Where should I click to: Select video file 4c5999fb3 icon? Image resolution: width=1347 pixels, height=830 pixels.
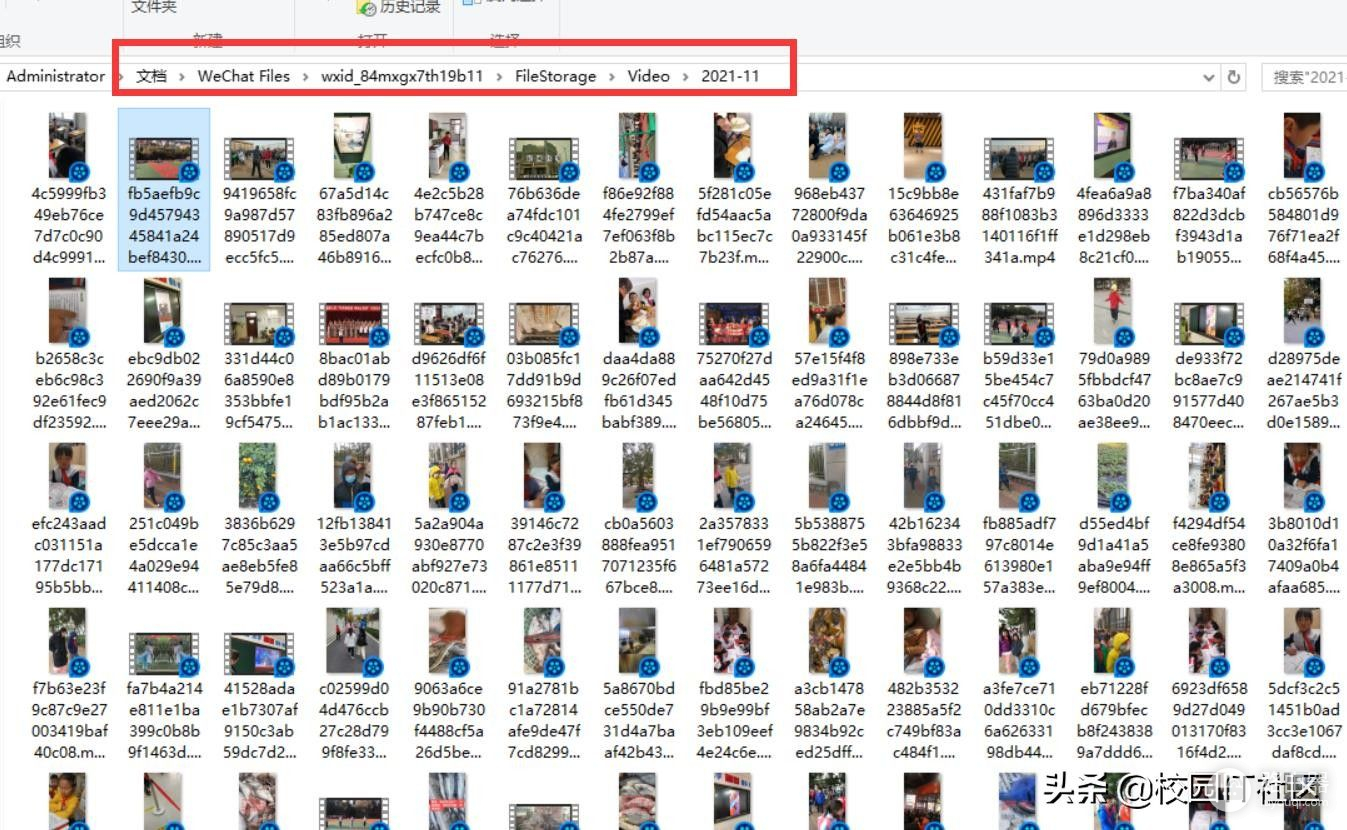68,146
